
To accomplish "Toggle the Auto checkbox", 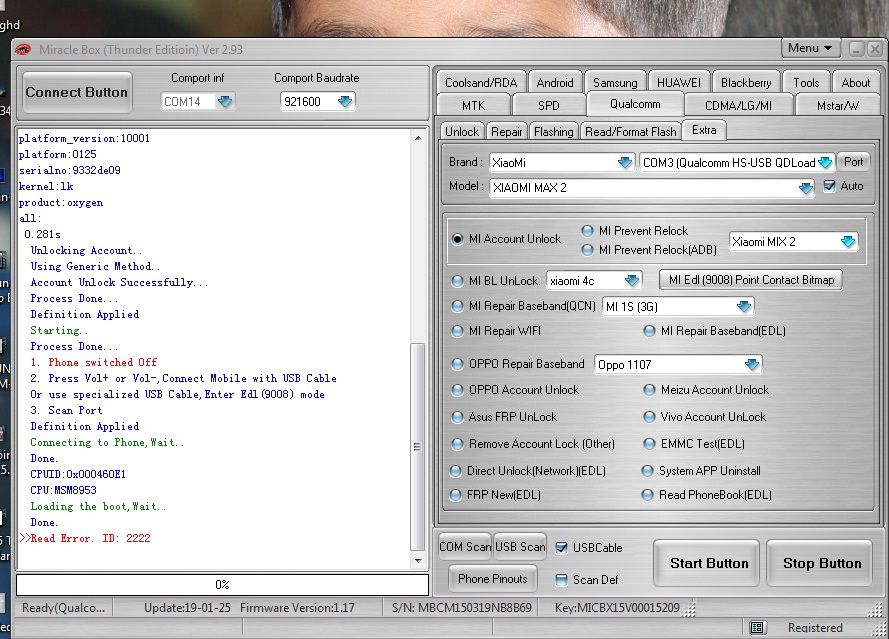I will pyautogui.click(x=829, y=186).
